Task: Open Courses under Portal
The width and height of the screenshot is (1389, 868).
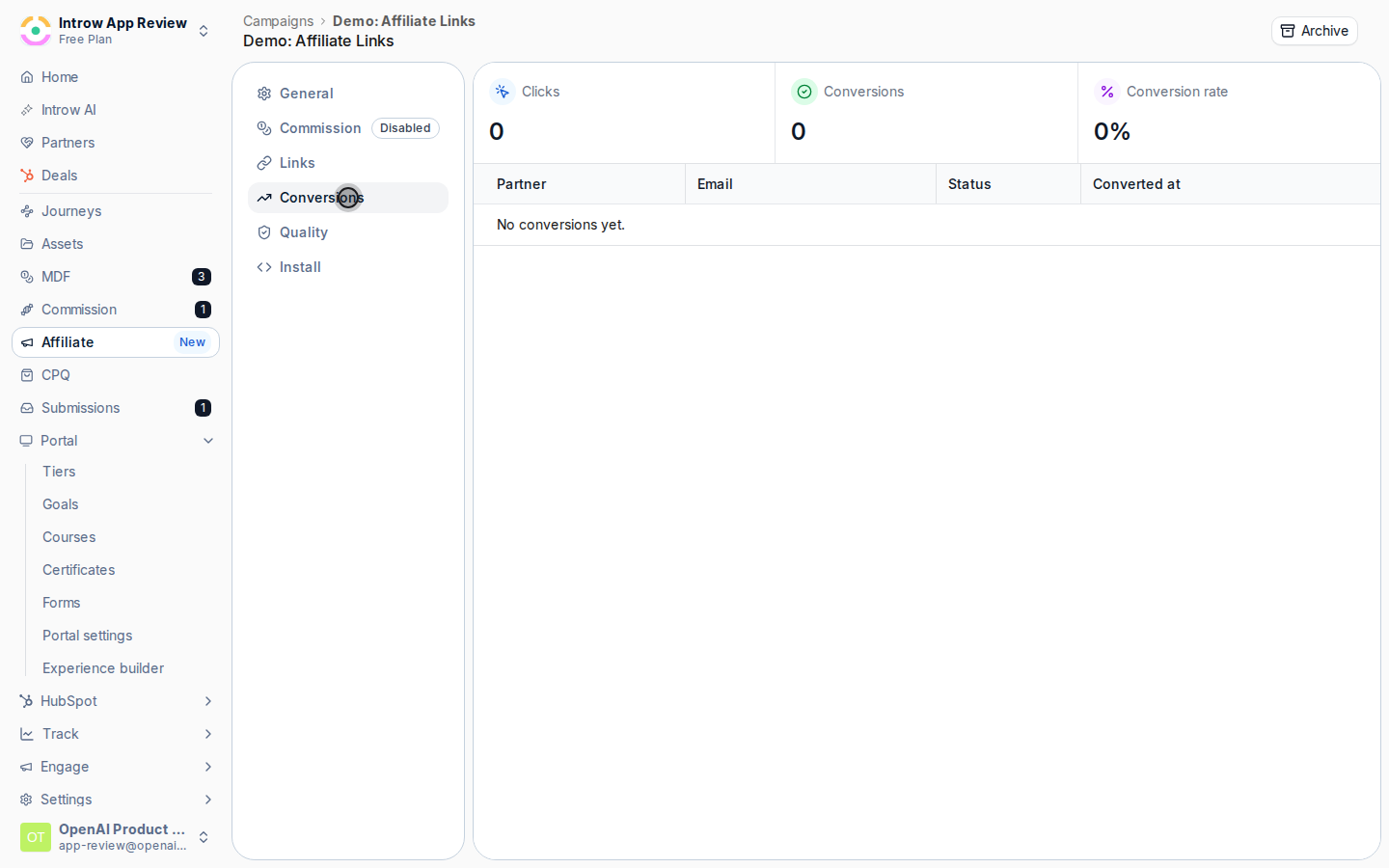Action: tap(69, 537)
